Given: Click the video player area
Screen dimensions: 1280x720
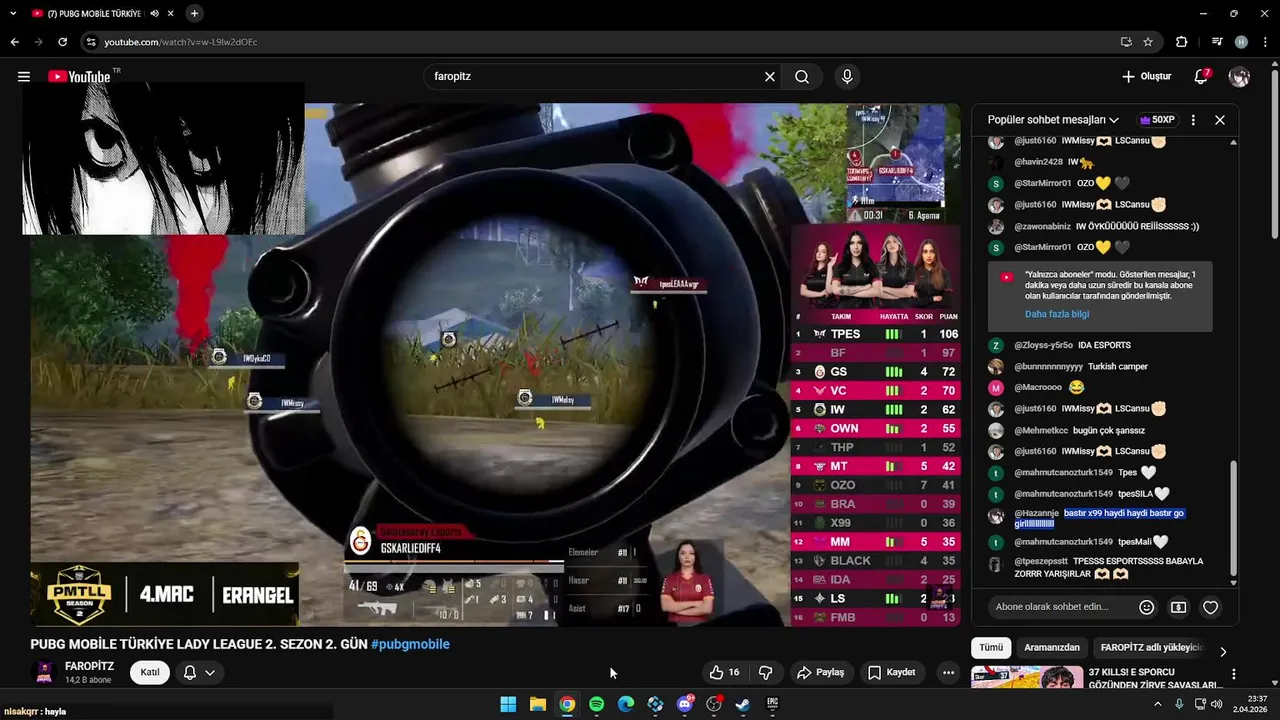Looking at the screenshot, I should (495, 365).
